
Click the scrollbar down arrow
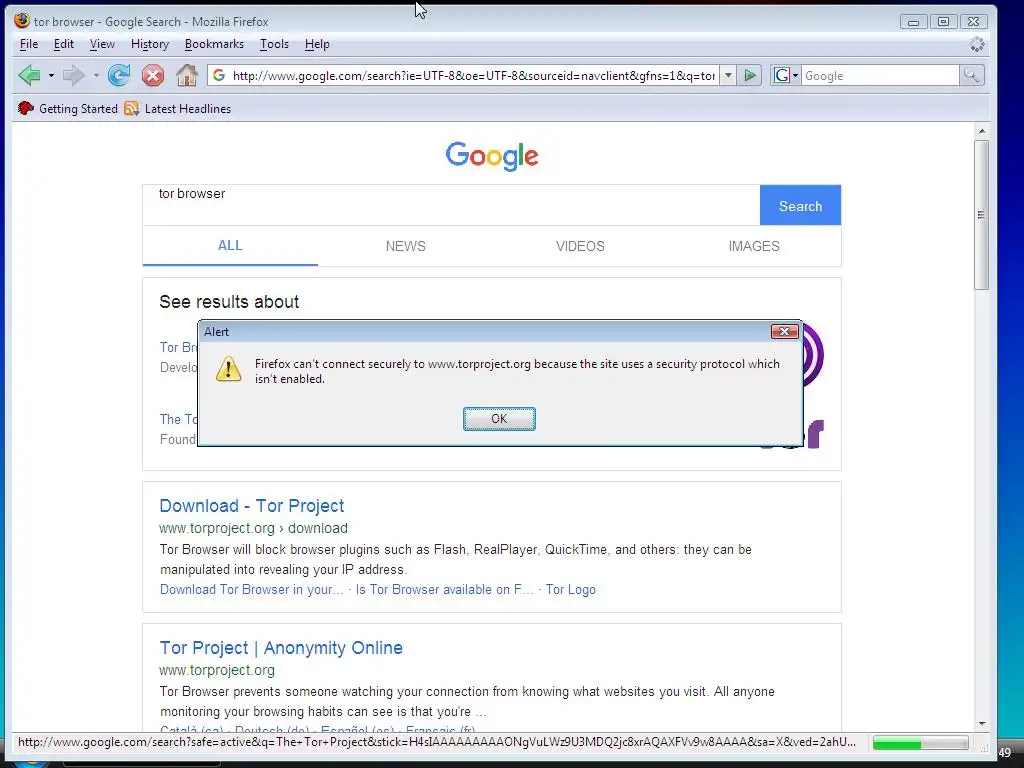coord(982,724)
